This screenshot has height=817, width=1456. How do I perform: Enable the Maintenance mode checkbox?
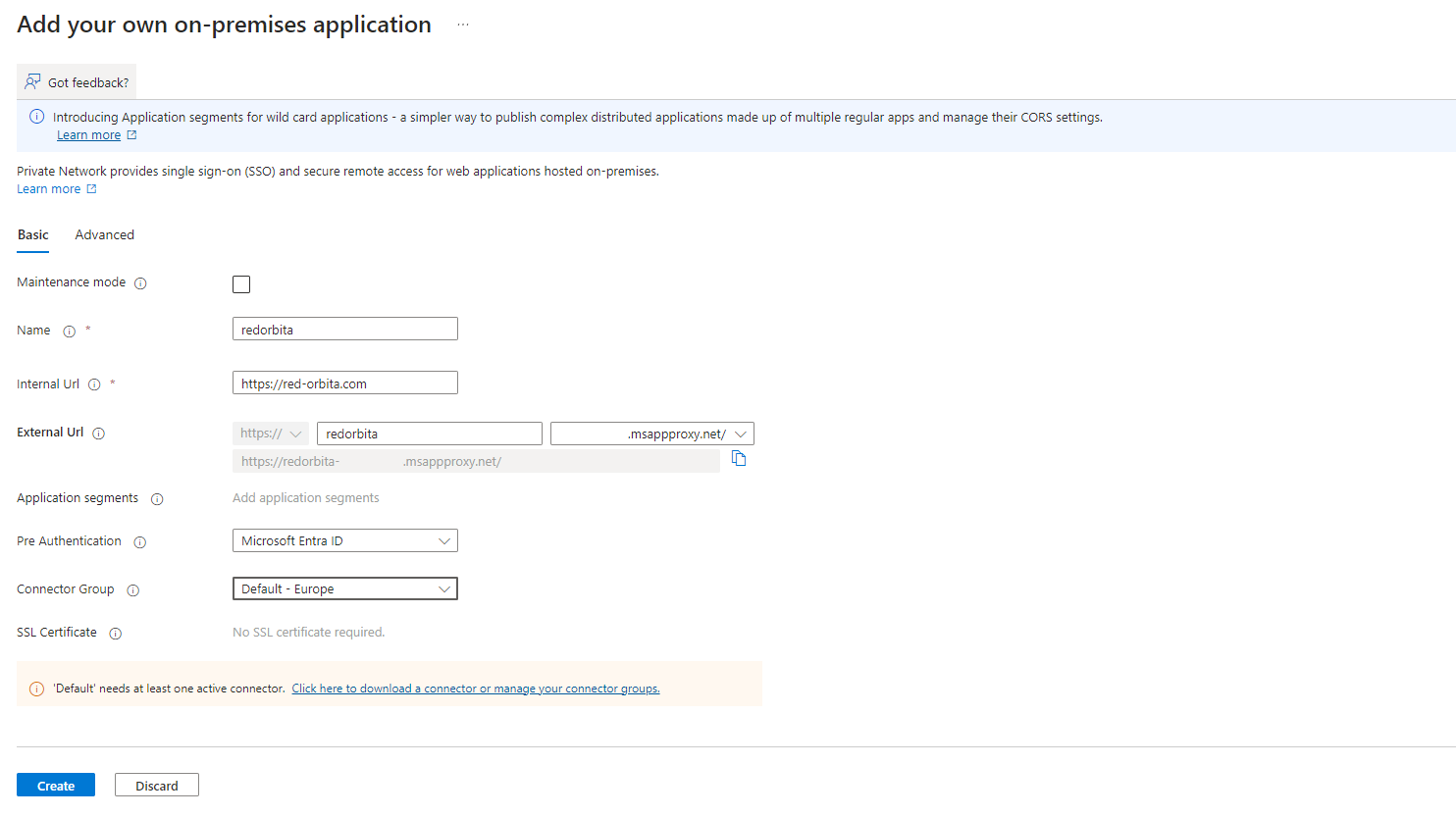[241, 284]
